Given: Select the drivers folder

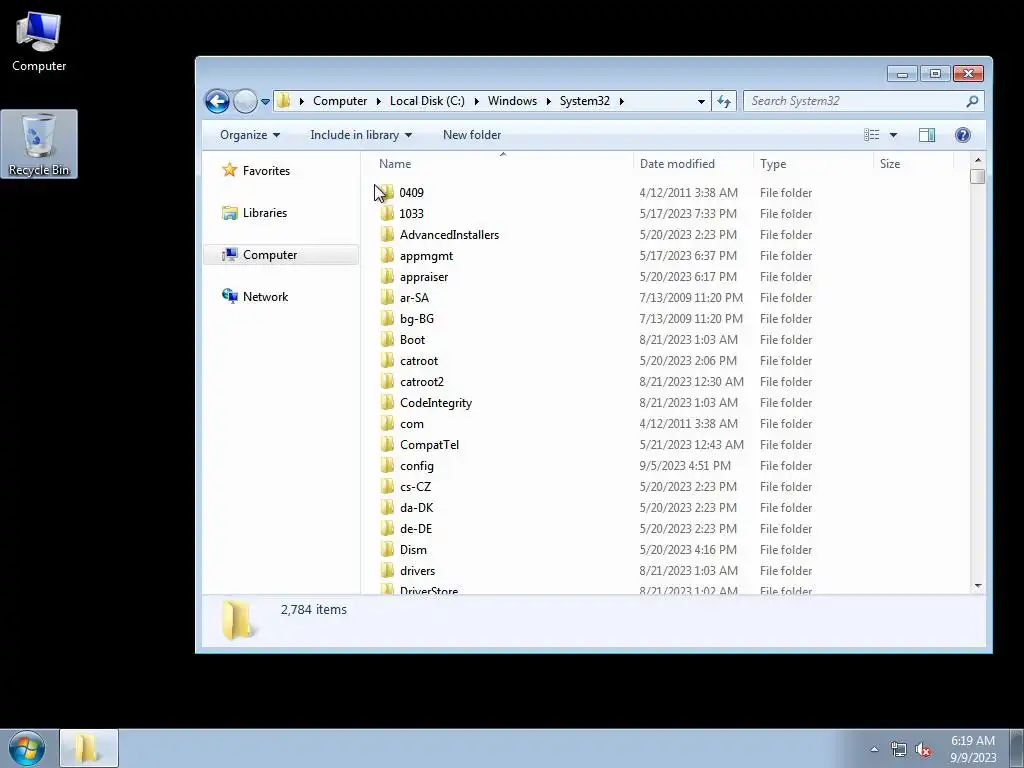Looking at the screenshot, I should pyautogui.click(x=417, y=571).
